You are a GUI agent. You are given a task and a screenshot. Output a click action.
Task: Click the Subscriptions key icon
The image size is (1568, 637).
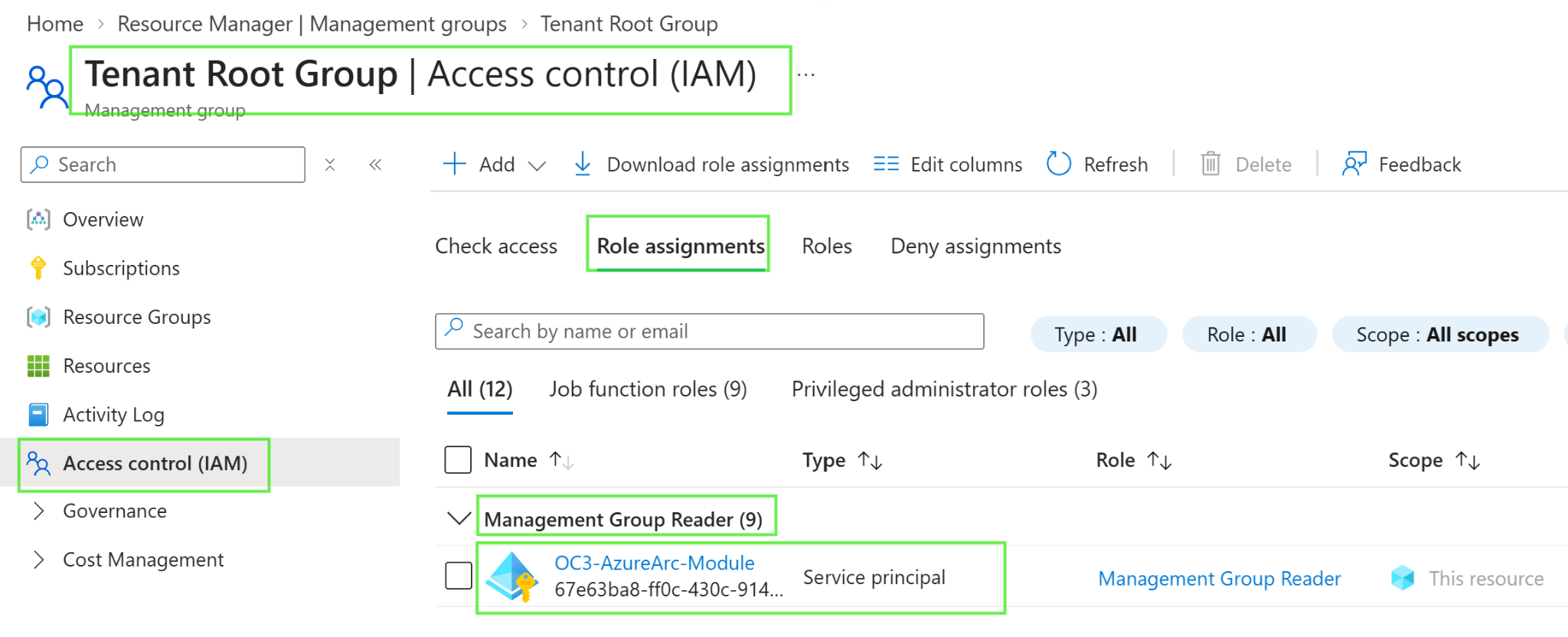pos(38,268)
